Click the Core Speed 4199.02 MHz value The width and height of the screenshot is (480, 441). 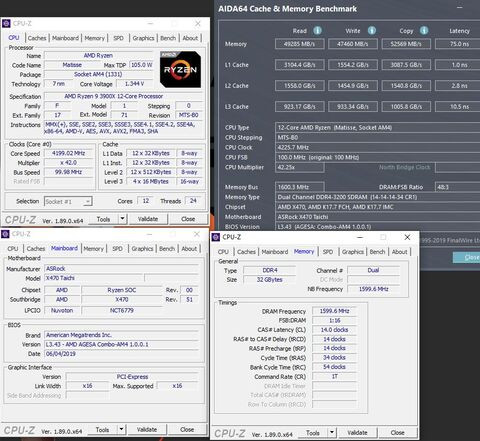pyautogui.click(x=69, y=153)
